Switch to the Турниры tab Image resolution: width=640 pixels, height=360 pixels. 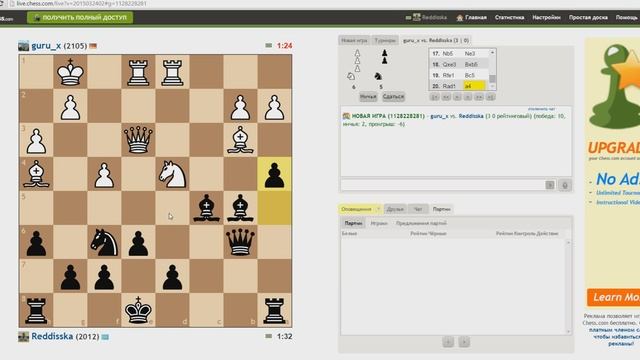[385, 40]
